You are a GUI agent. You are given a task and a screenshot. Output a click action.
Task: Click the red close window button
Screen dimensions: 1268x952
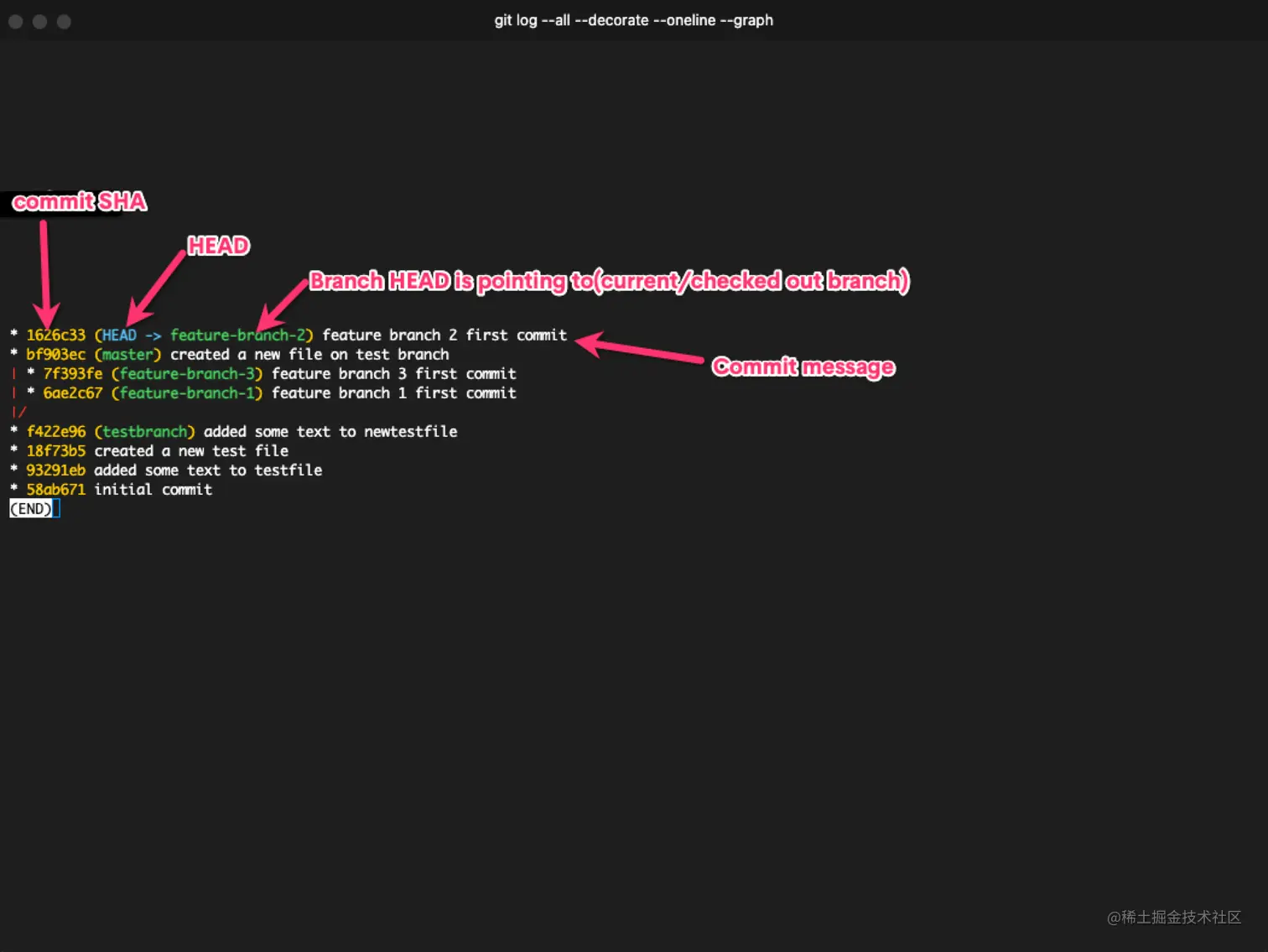(15, 22)
